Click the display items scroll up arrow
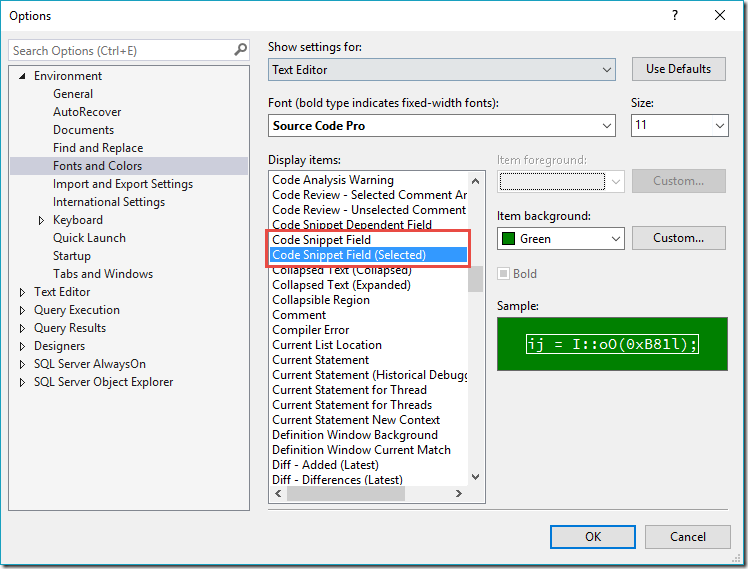 [475, 181]
